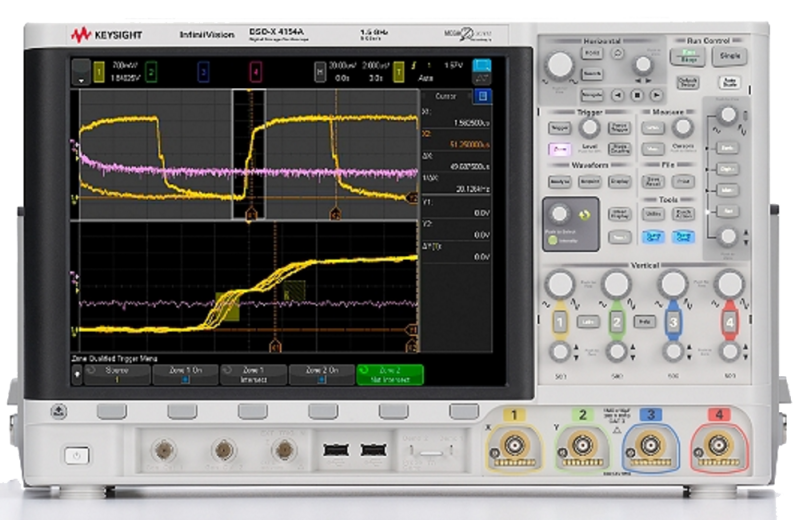The width and height of the screenshot is (795, 520).
Task: Click the navigate stop square button
Action: point(637,95)
